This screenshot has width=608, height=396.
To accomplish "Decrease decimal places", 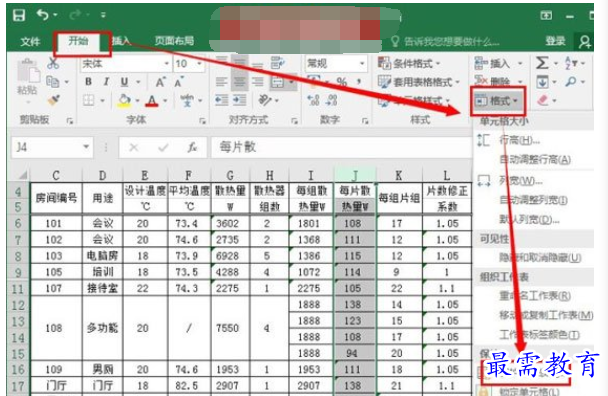I will (332, 100).
